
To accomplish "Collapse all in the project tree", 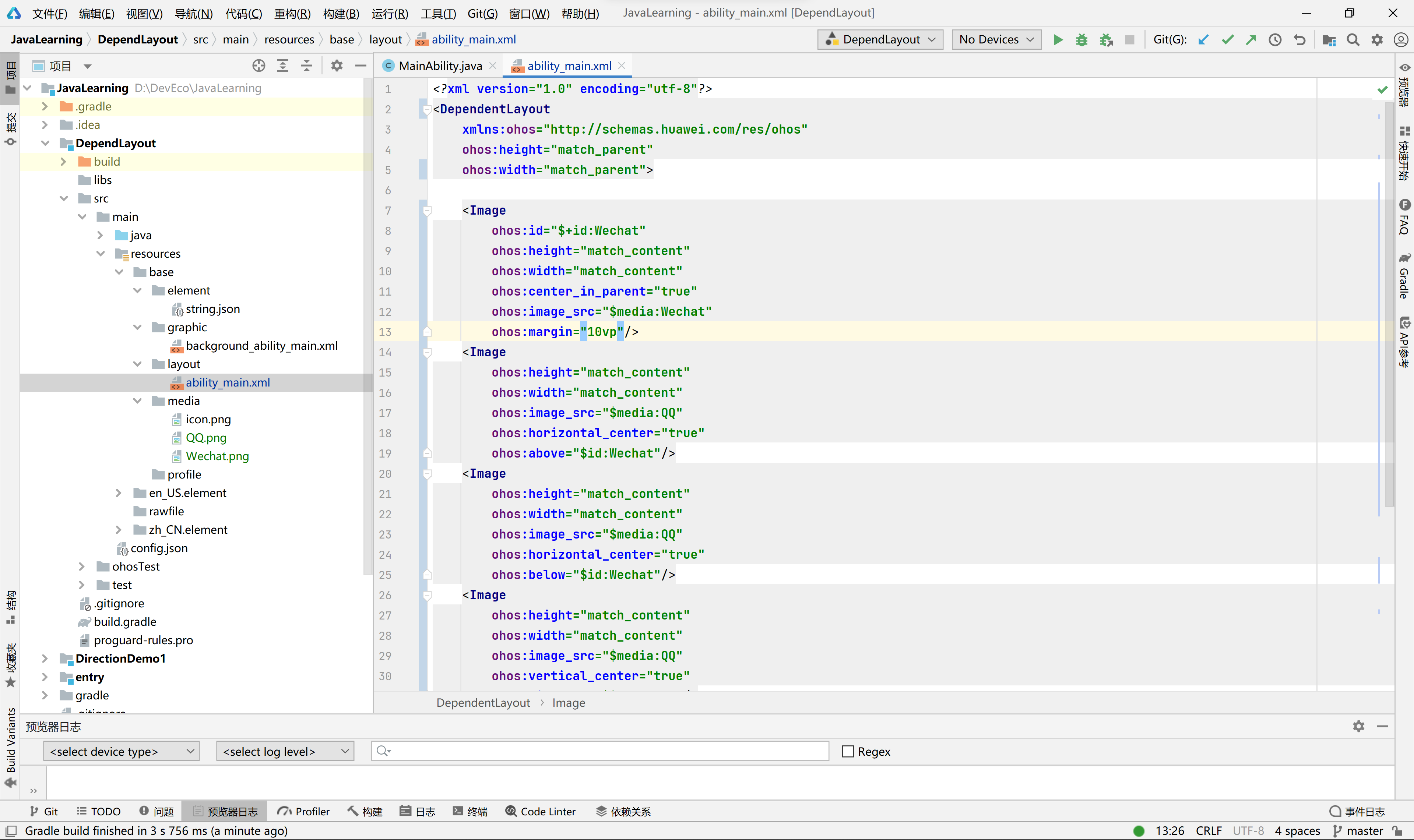I will (x=306, y=66).
